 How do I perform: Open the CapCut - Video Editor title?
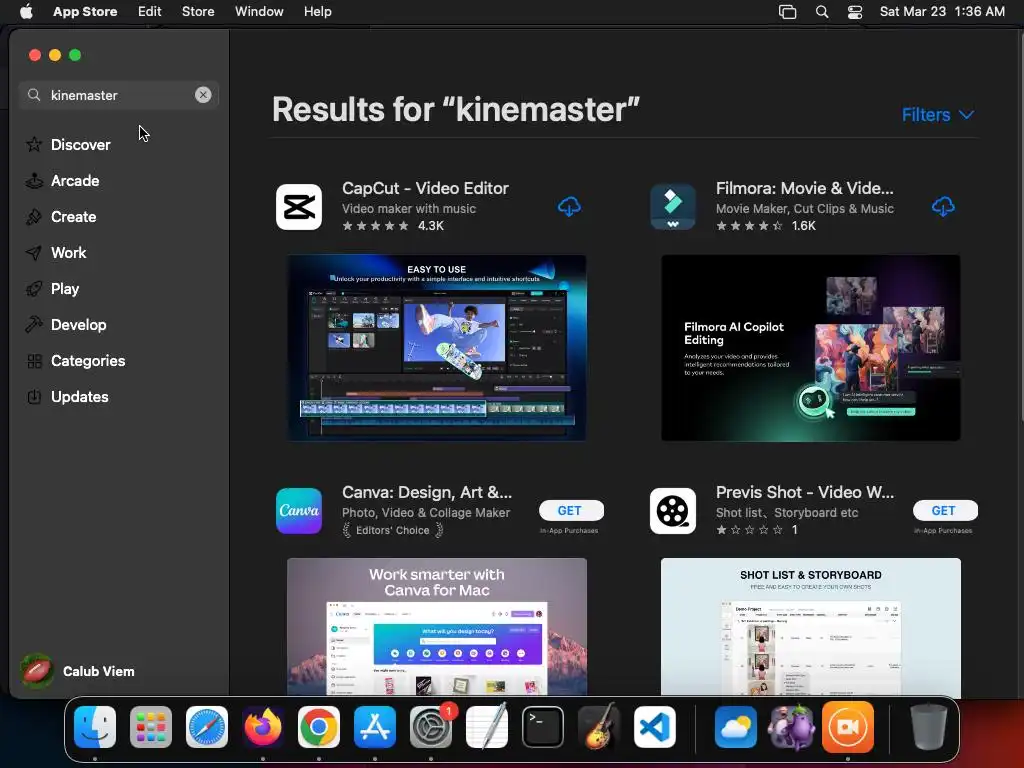[425, 188]
